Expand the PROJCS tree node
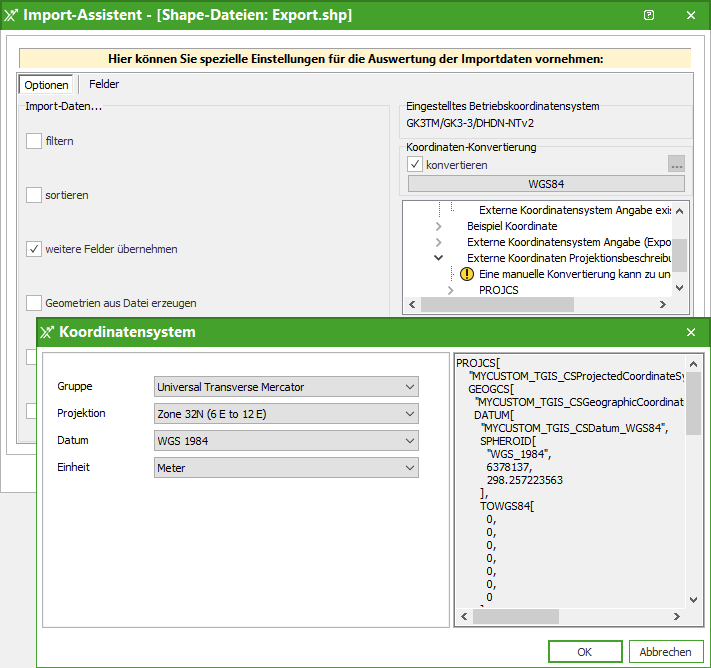Image resolution: width=711 pixels, height=668 pixels. point(450,290)
